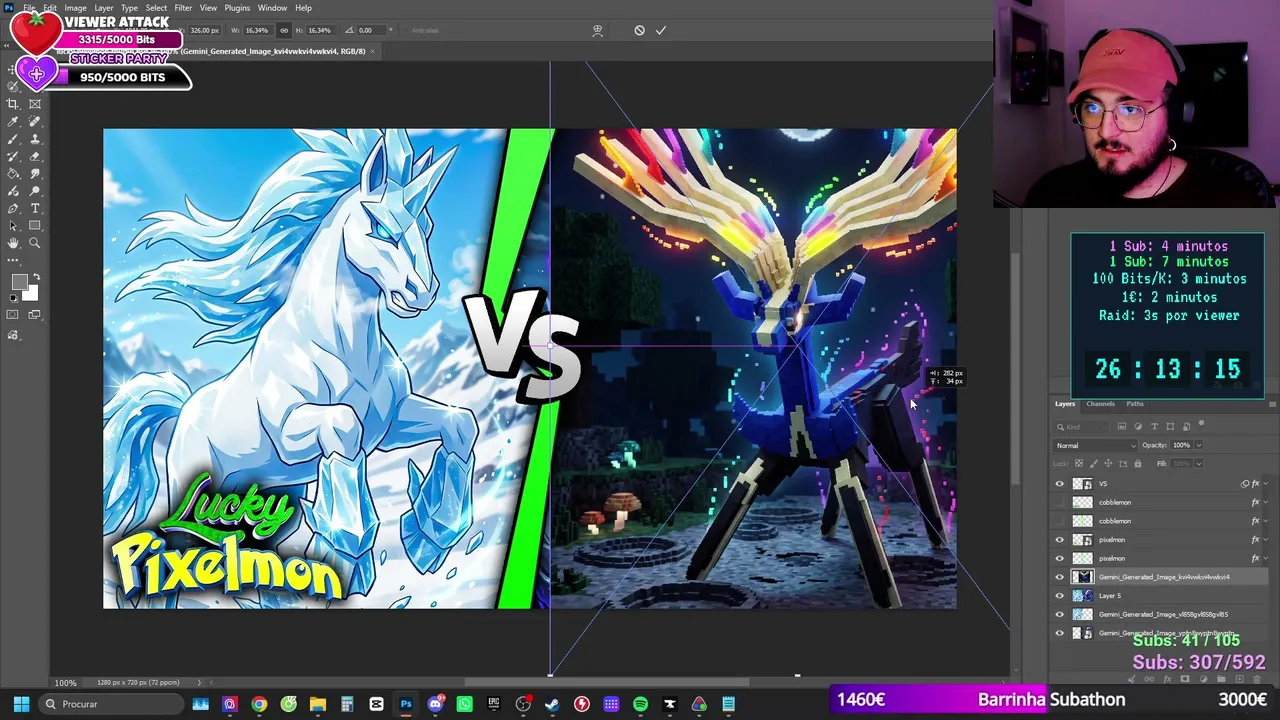This screenshot has height=720, width=1280.
Task: Select the Horizontal Type tool
Action: pos(35,209)
